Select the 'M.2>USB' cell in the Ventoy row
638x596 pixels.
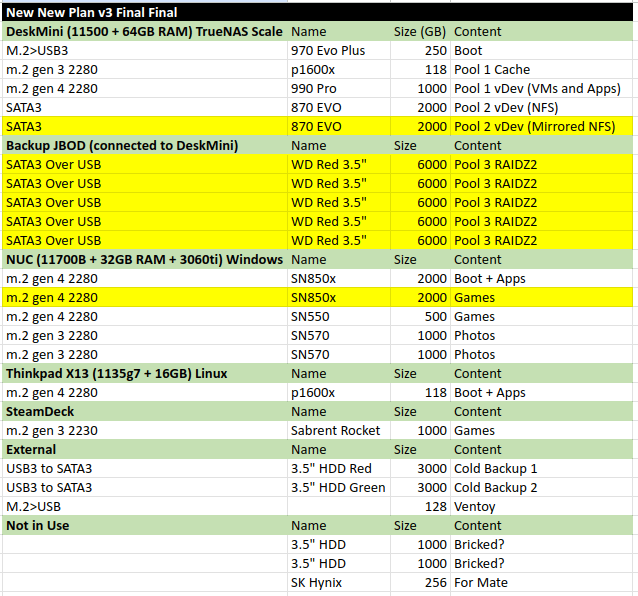click(x=144, y=506)
